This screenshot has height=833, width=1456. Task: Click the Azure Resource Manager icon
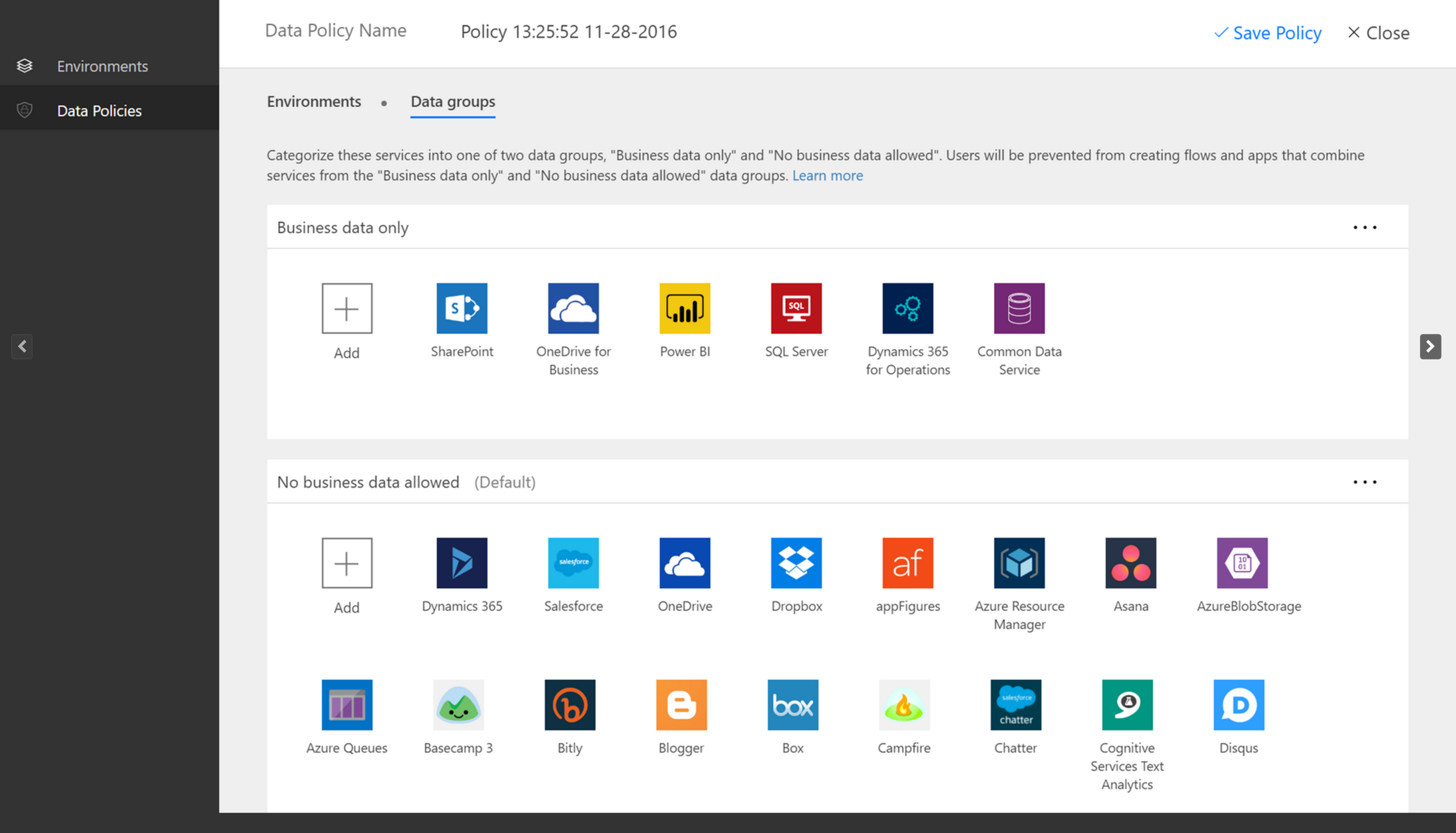pos(1018,563)
